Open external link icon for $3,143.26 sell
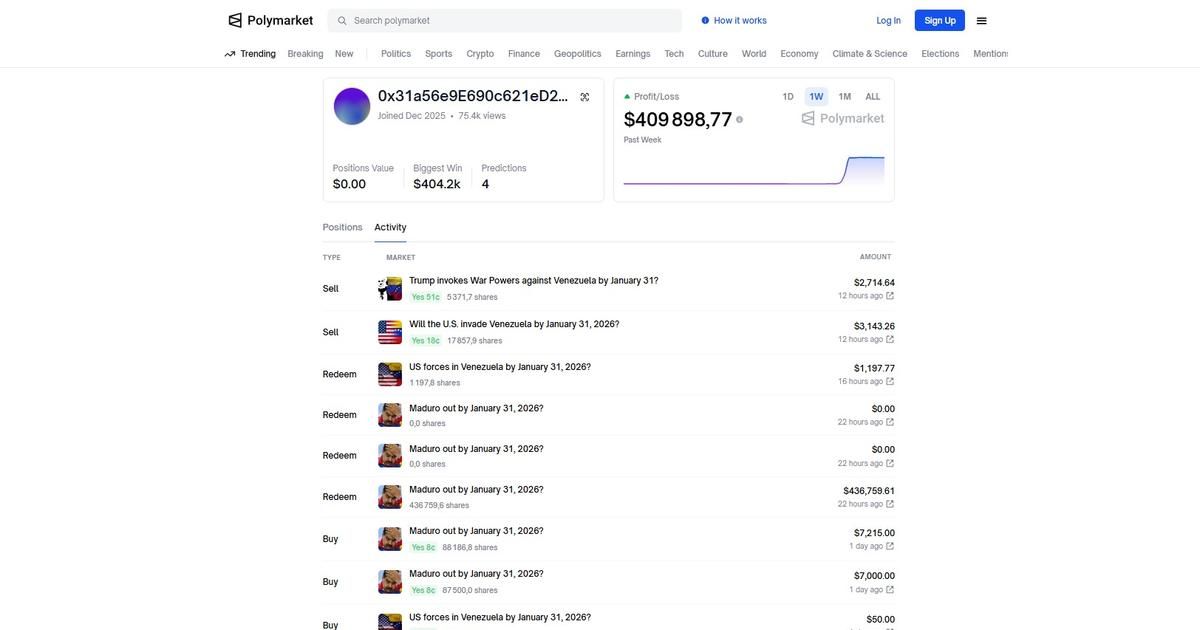 coord(890,340)
